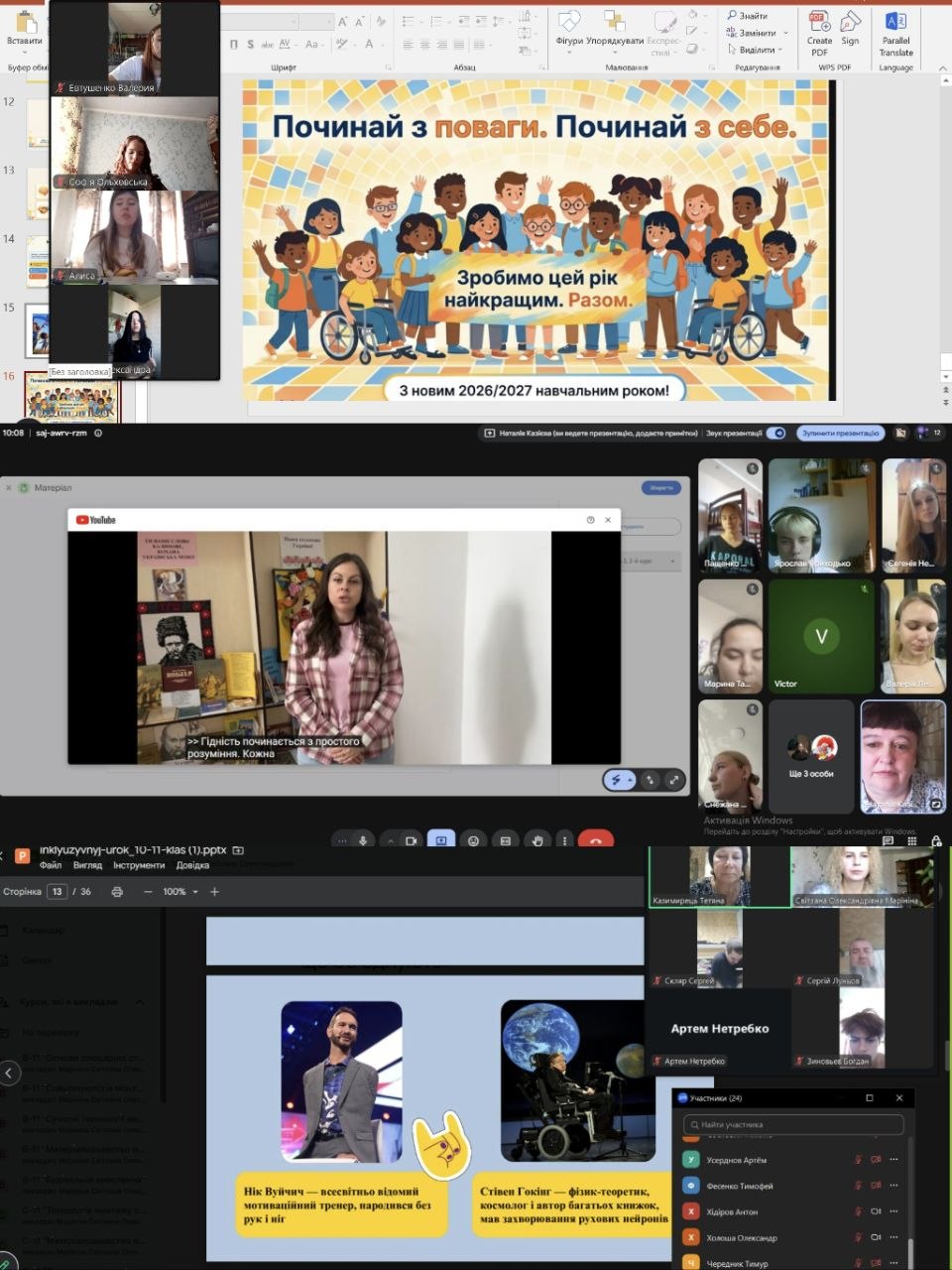Click the Знайти find button
Image resolution: width=952 pixels, height=1270 pixels.
tap(748, 16)
